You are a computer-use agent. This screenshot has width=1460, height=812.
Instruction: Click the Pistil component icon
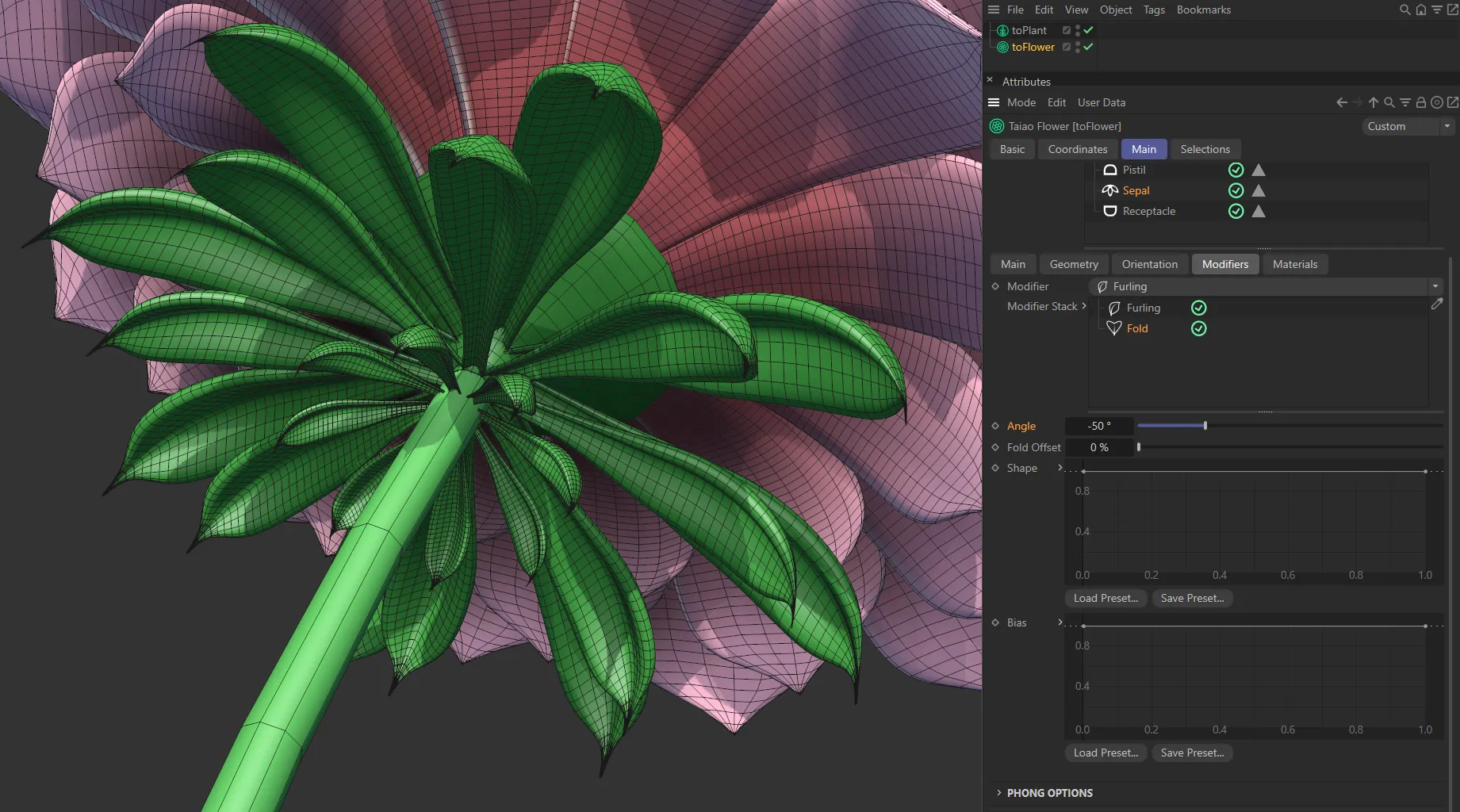pos(1109,170)
